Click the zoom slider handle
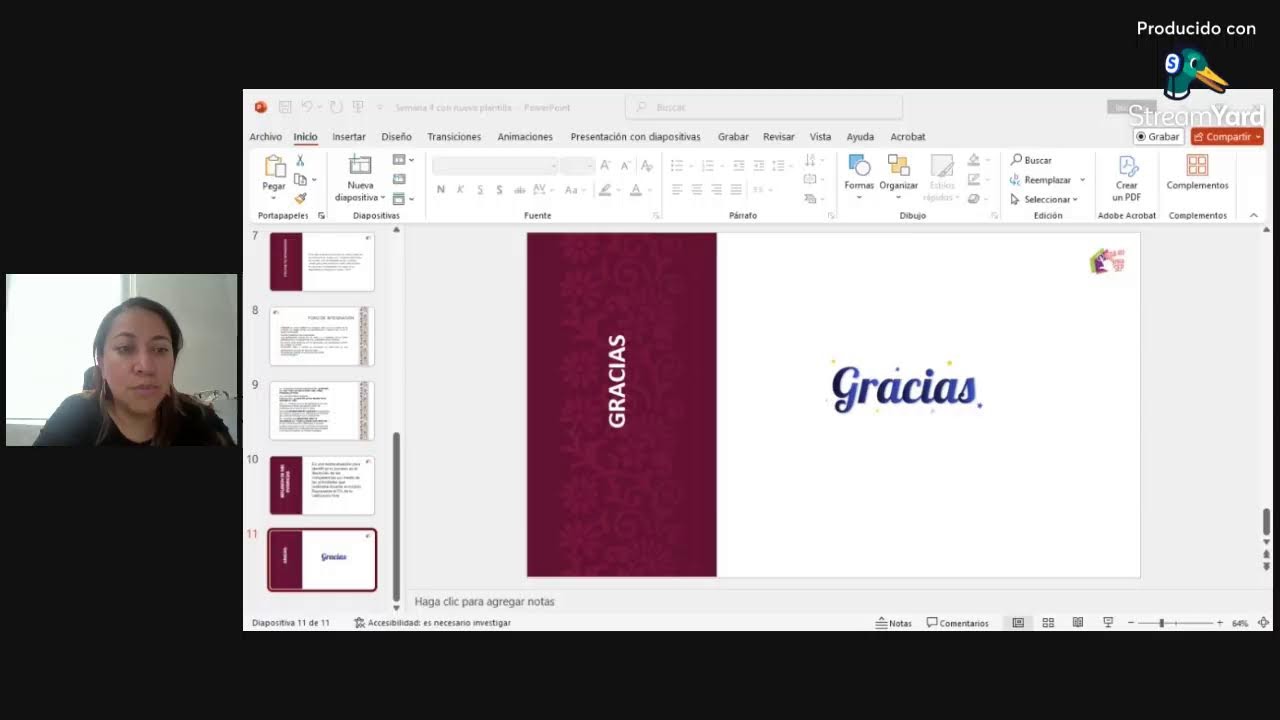The image size is (1280, 720). [x=1162, y=623]
